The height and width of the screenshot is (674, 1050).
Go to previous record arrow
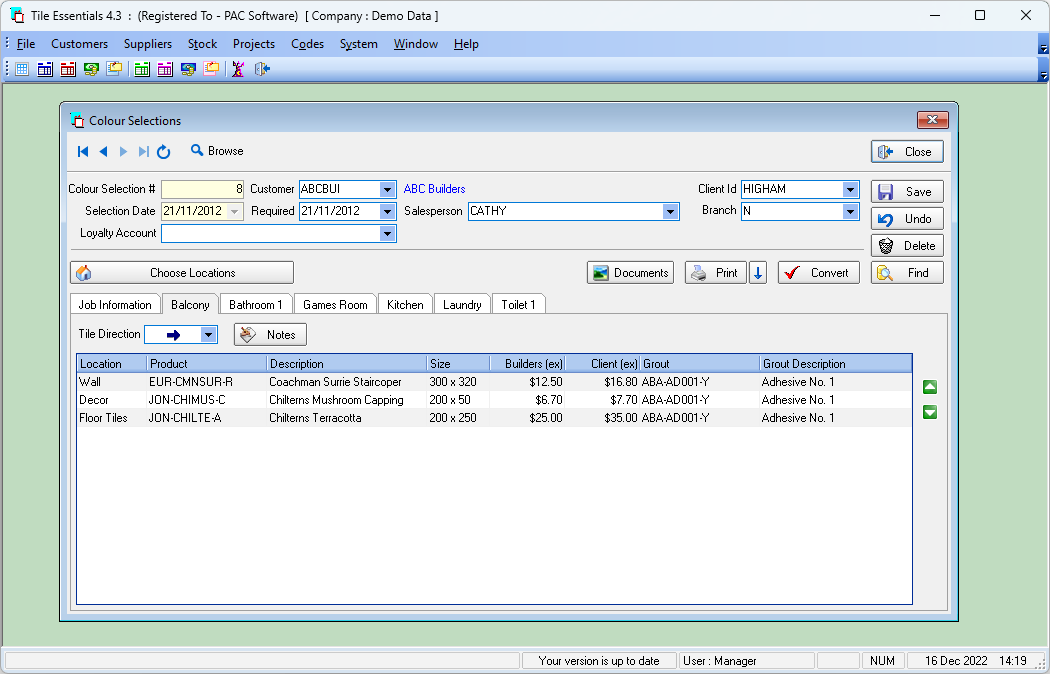pyautogui.click(x=103, y=152)
